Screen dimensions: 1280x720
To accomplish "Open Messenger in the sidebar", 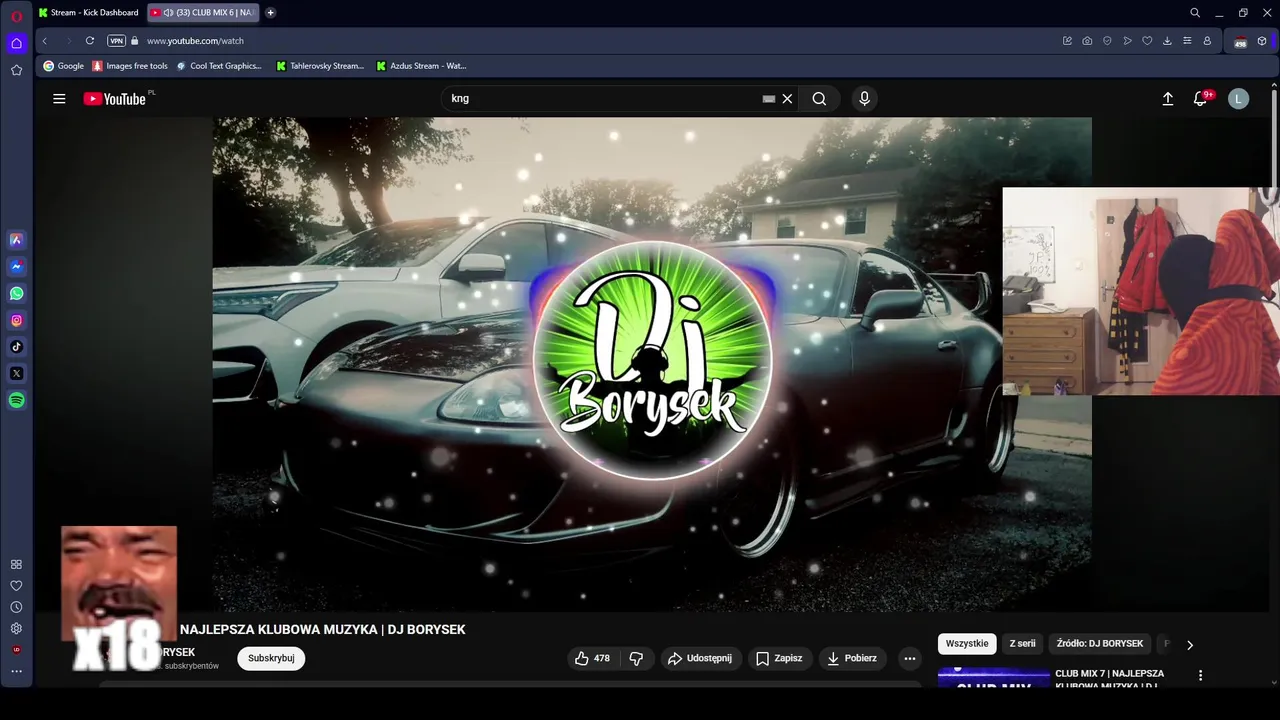I will pyautogui.click(x=16, y=267).
